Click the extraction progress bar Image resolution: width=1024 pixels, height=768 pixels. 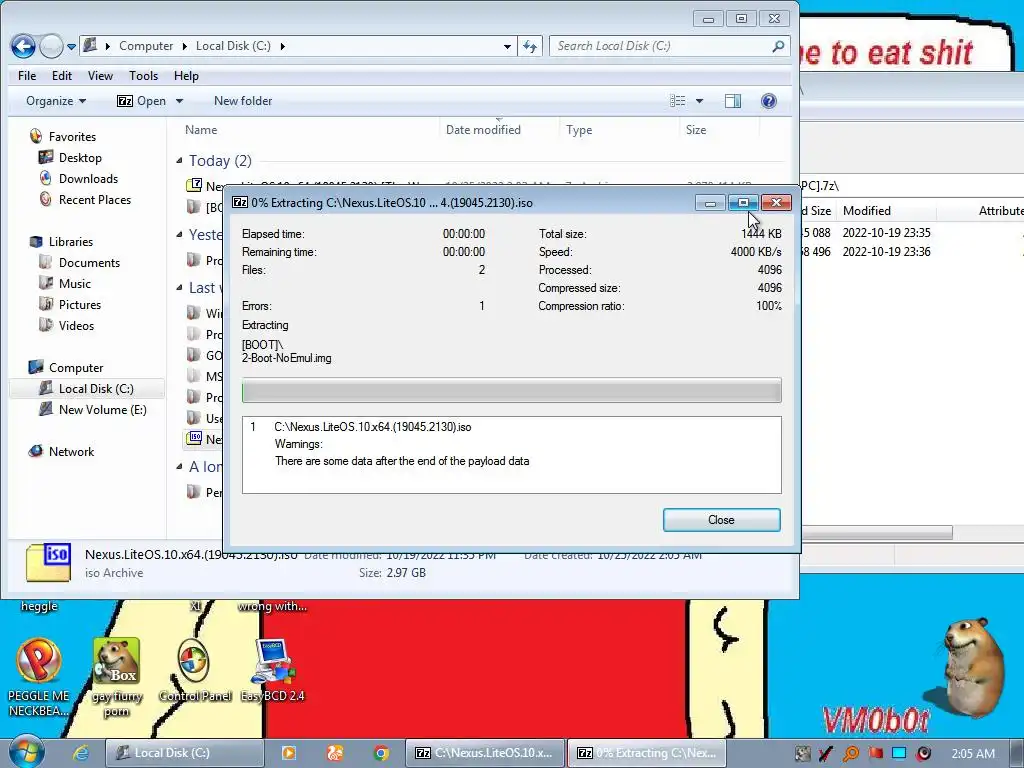point(511,391)
